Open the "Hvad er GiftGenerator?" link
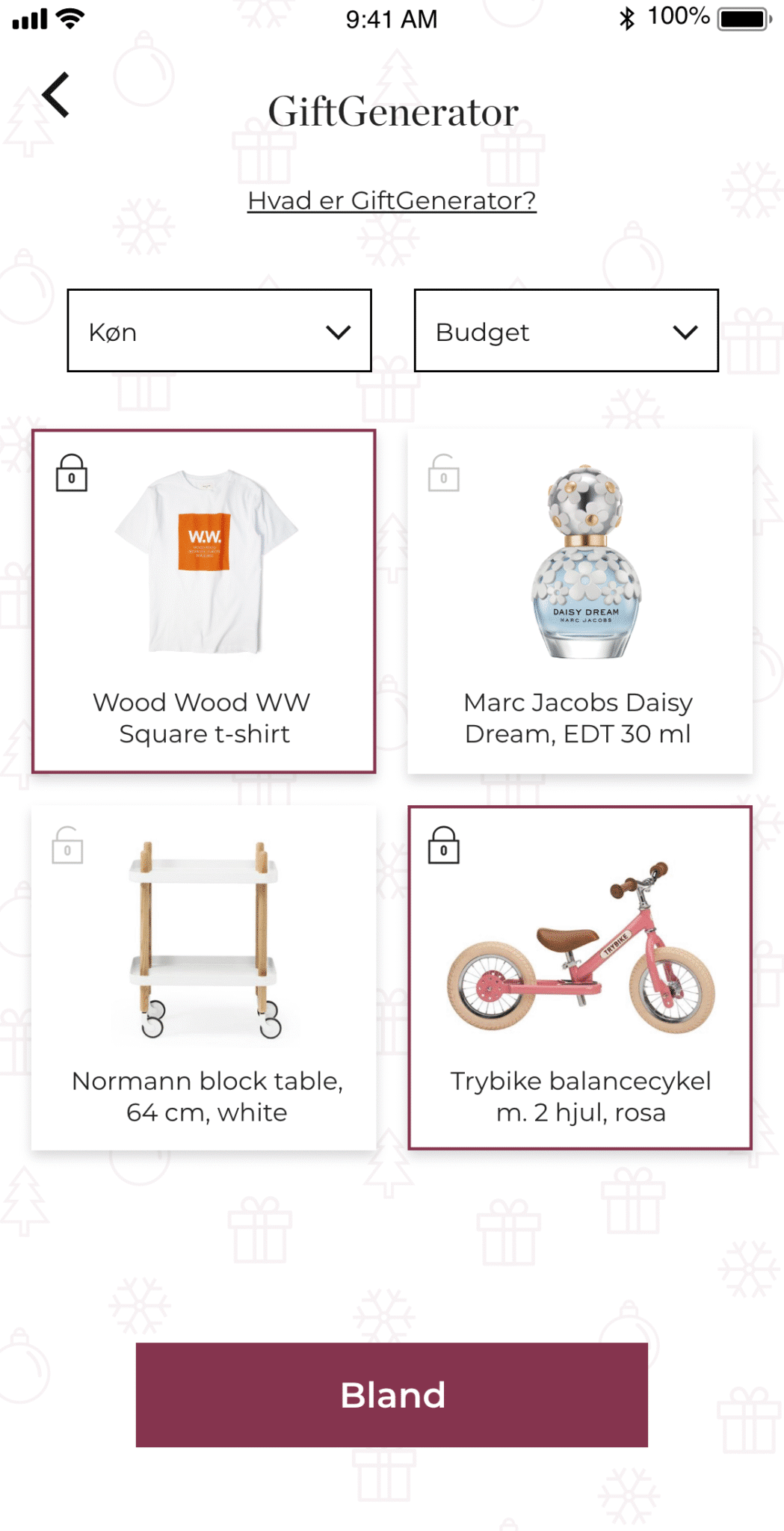The image size is (784, 1531). (392, 200)
